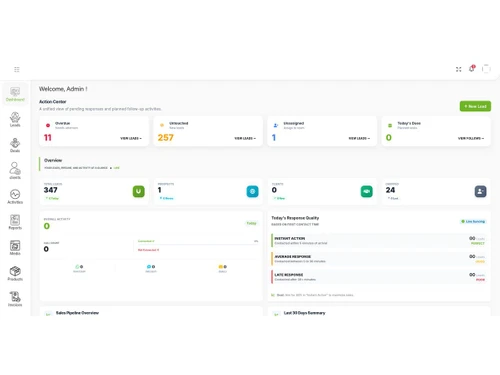Select the Instant Action response row
Image resolution: width=500 pixels, height=375 pixels.
379,241
